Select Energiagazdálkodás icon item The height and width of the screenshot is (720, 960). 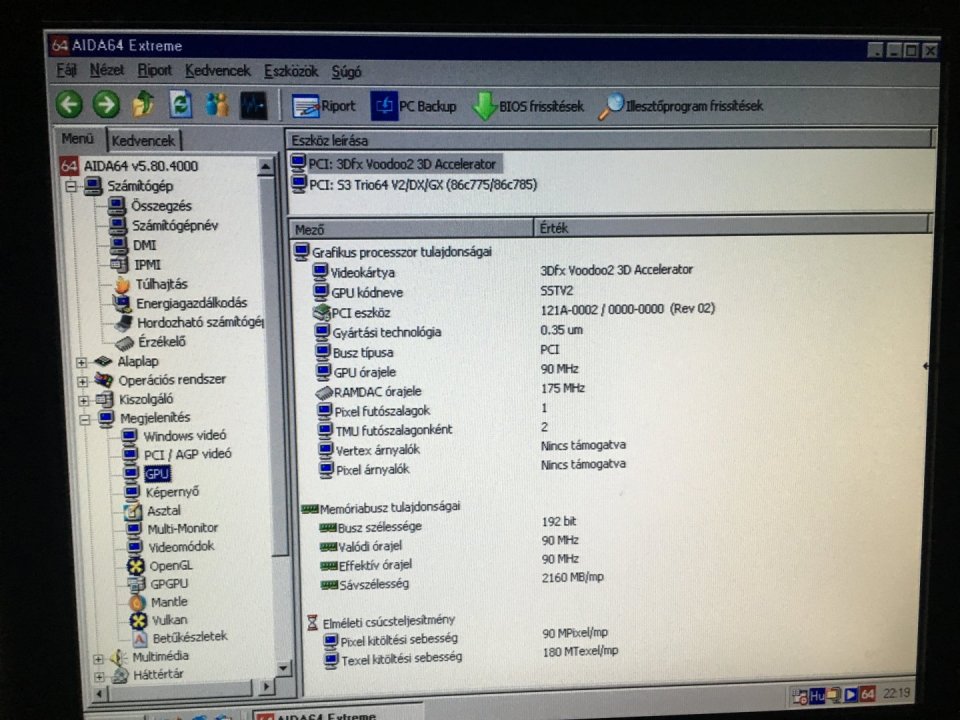click(181, 303)
